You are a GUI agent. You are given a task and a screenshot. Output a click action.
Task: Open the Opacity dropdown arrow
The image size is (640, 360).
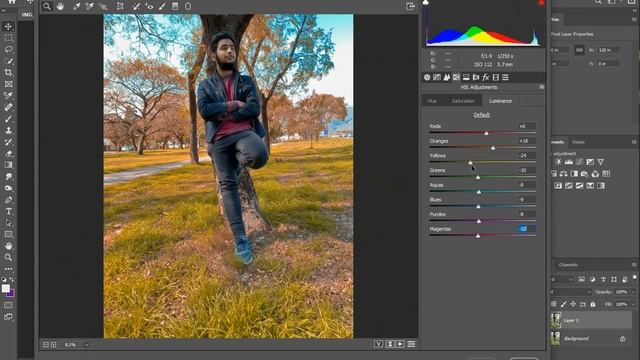tap(633, 292)
